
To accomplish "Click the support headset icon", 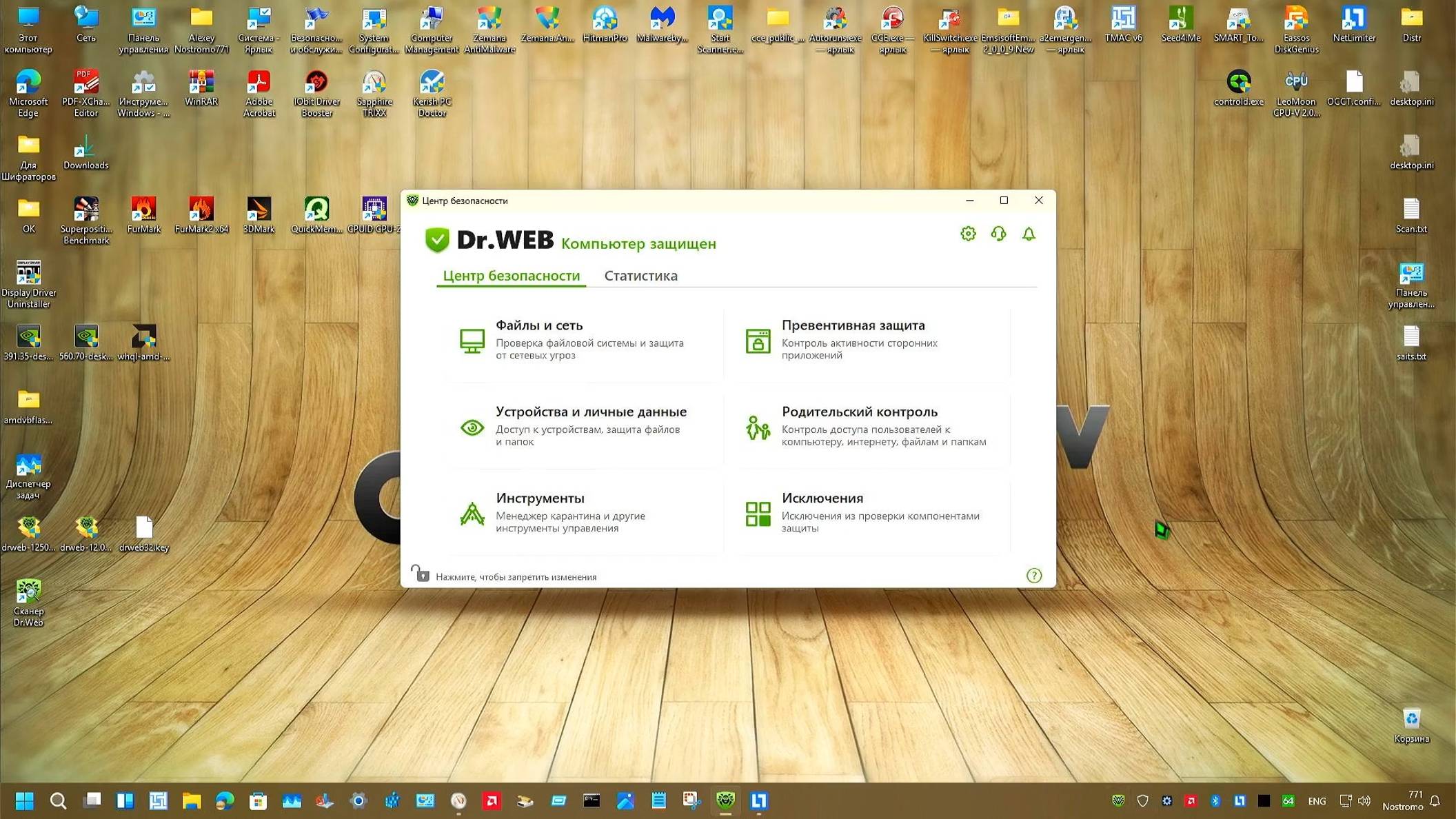I will pyautogui.click(x=998, y=234).
